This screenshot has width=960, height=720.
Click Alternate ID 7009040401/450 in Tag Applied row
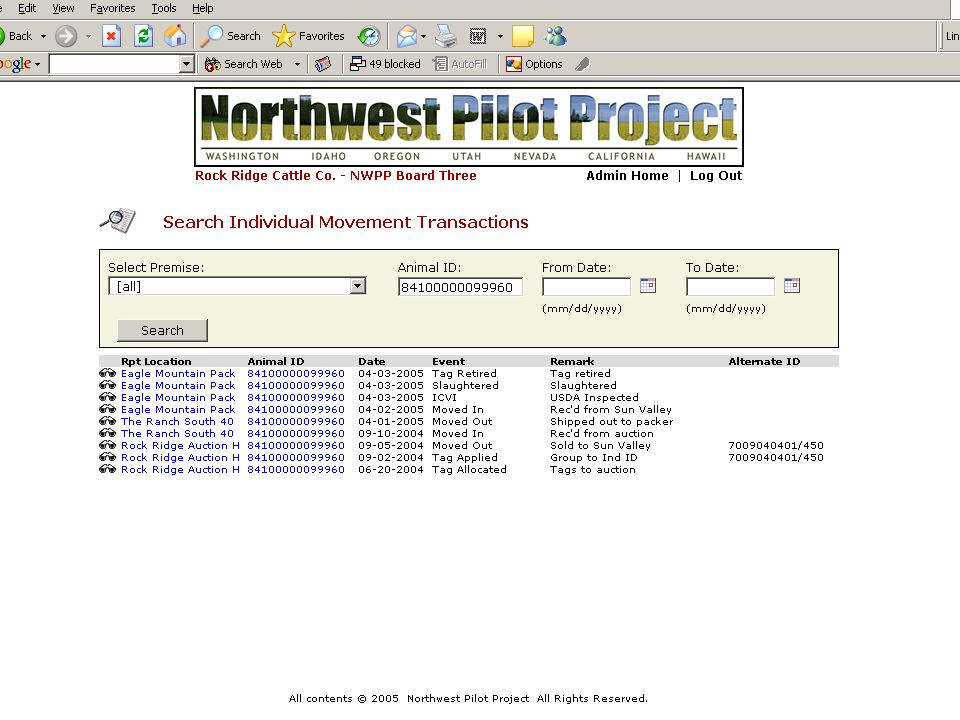pos(776,457)
